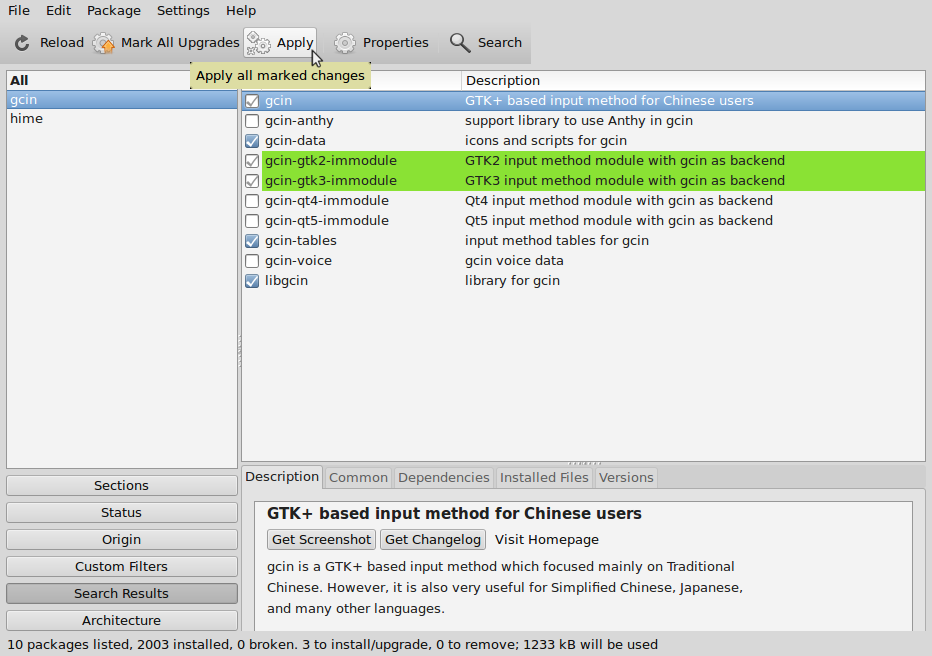Select the gcin-qt5-immodule package name

[x=327, y=220]
